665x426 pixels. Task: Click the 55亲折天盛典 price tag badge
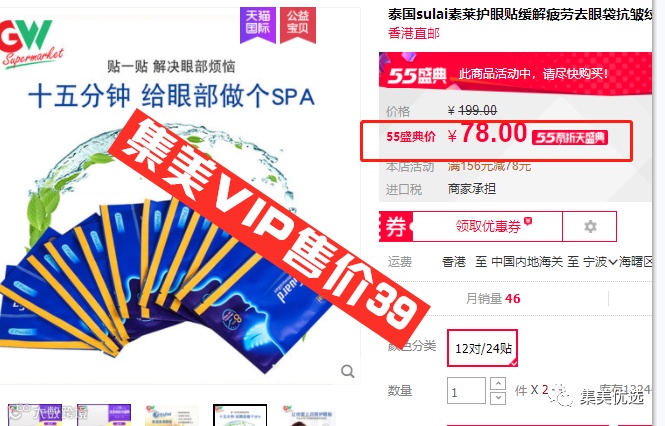(570, 137)
